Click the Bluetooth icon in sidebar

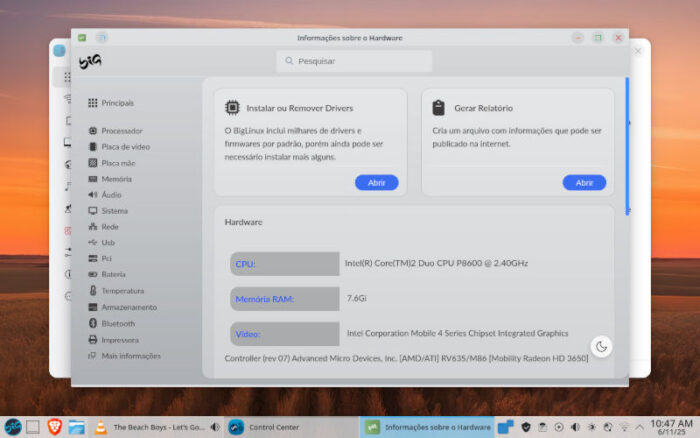coord(93,323)
